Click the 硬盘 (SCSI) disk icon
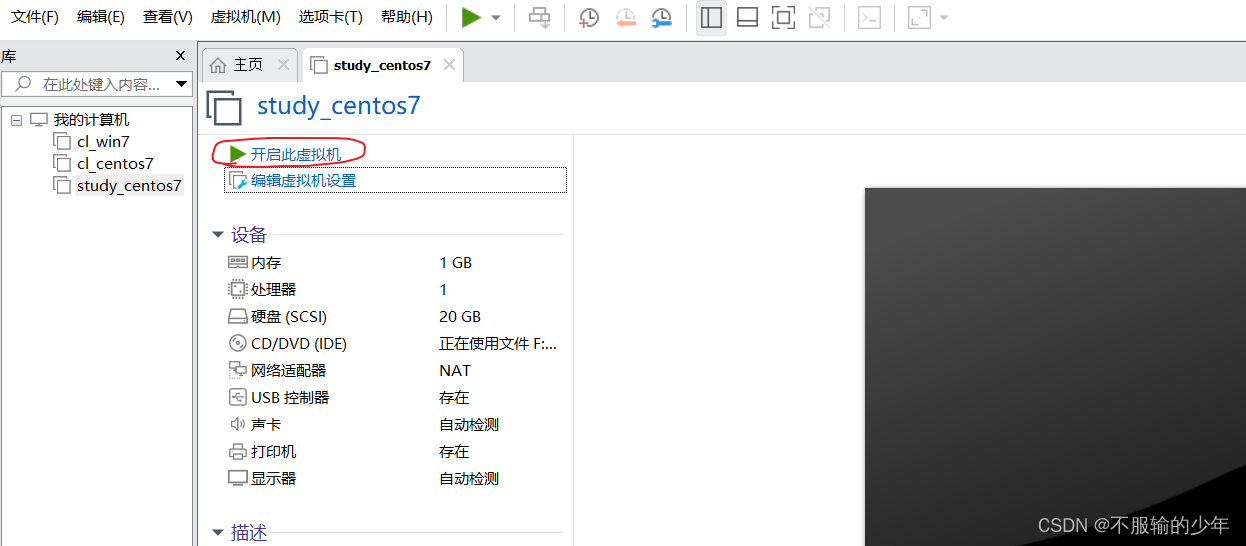The image size is (1246, 546). coord(237,316)
